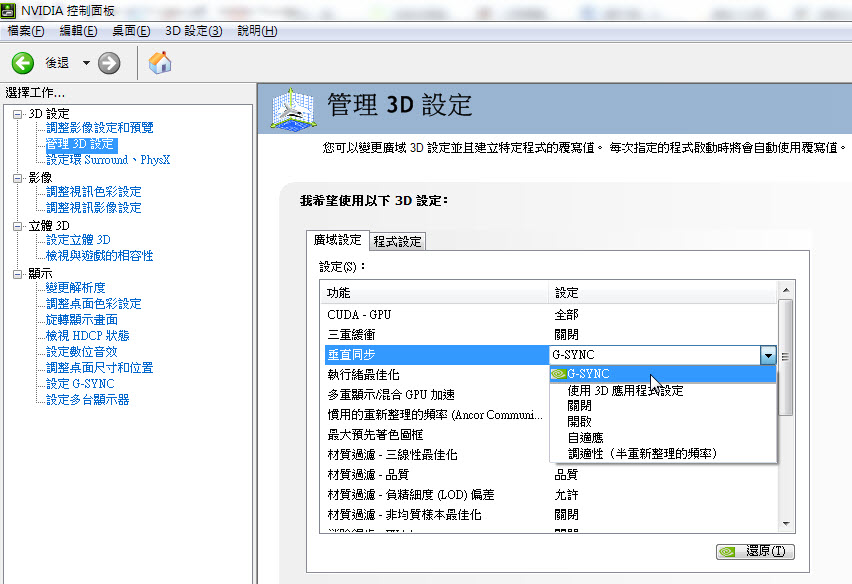Switch to the 程式設定 tab
Viewport: 852px width, 584px height.
(x=397, y=241)
